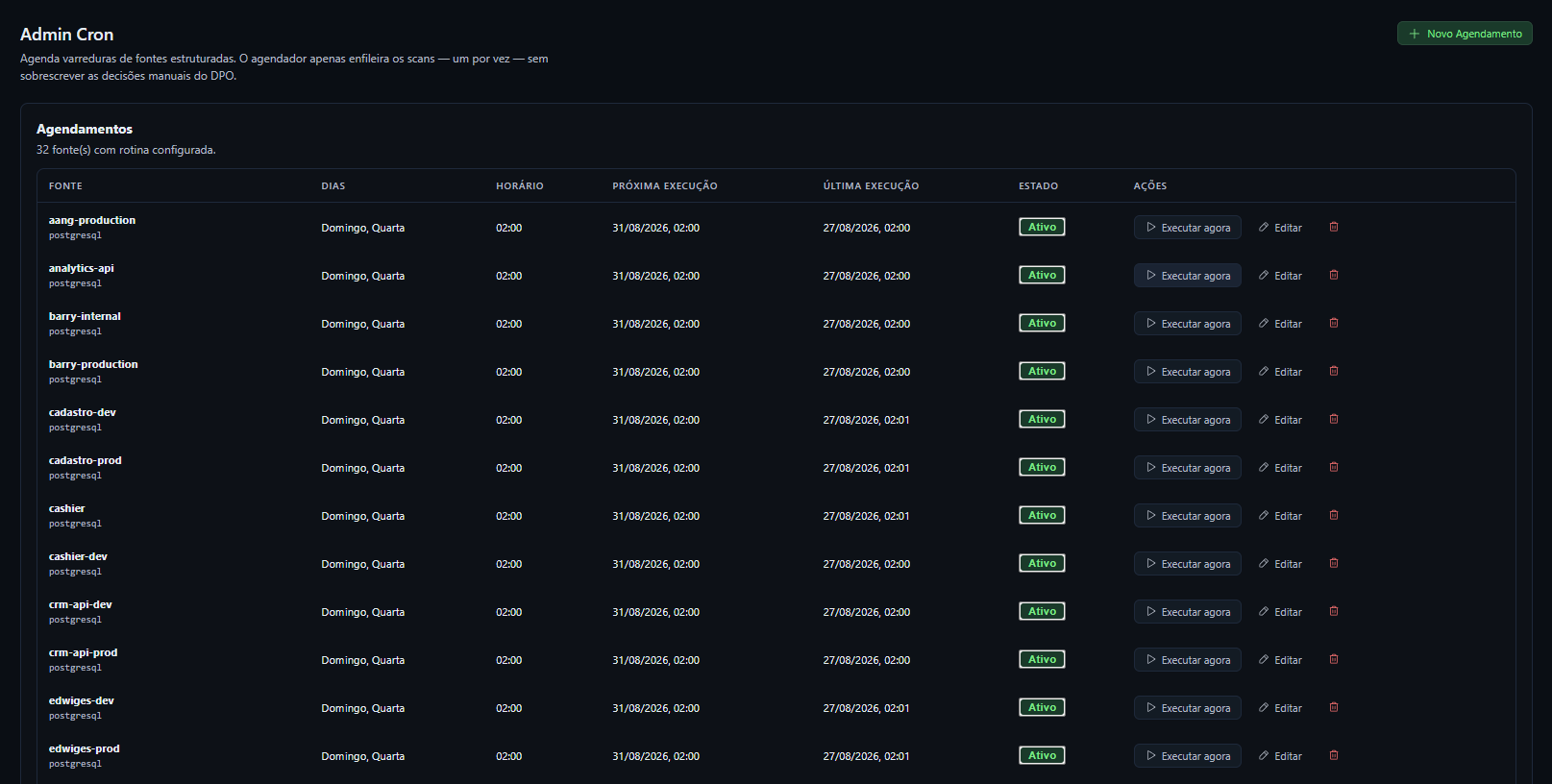The width and height of the screenshot is (1552, 784).
Task: Open Editar for cashier-dev
Action: pos(1280,564)
